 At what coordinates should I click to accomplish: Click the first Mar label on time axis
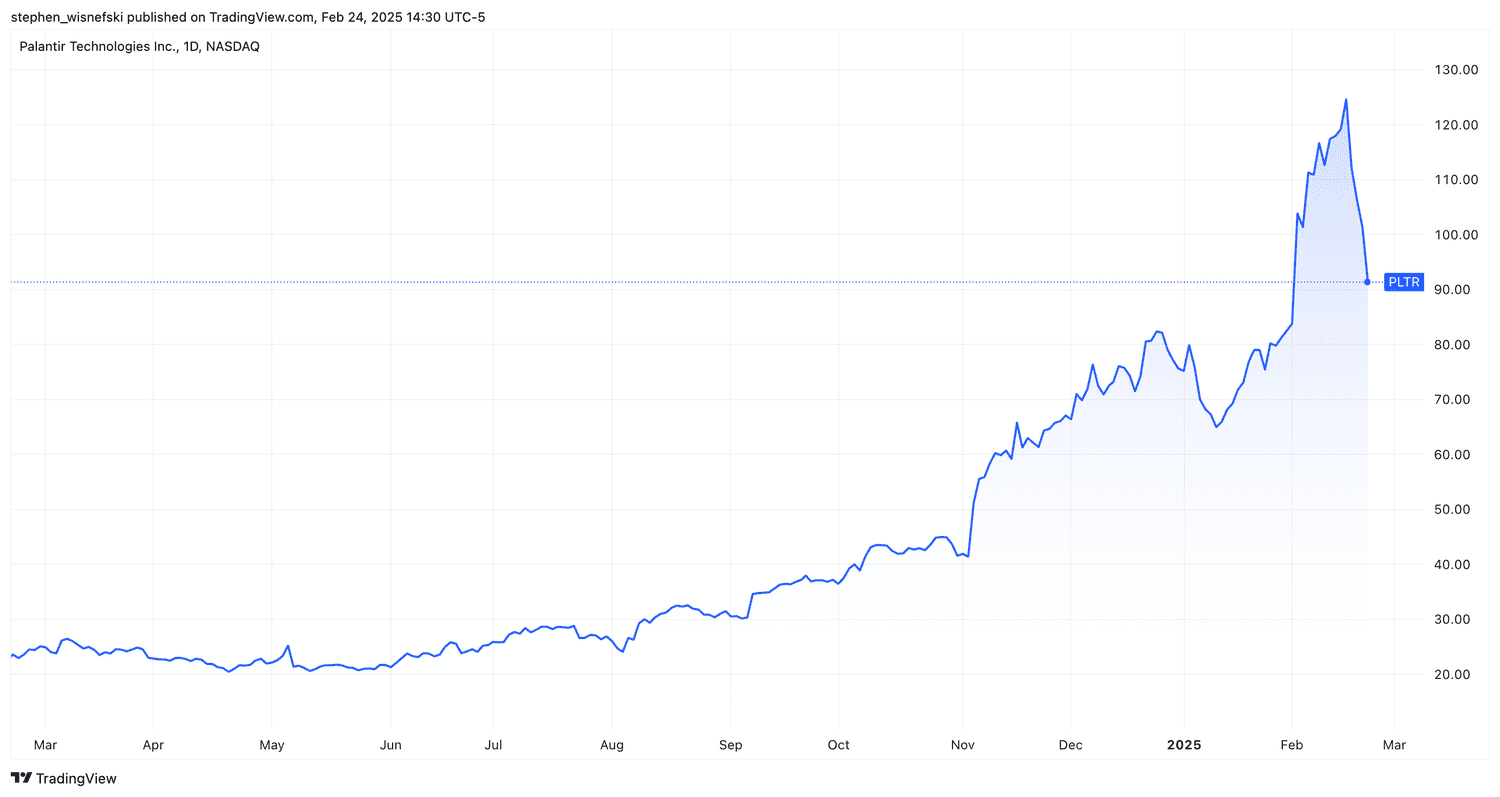[x=46, y=745]
